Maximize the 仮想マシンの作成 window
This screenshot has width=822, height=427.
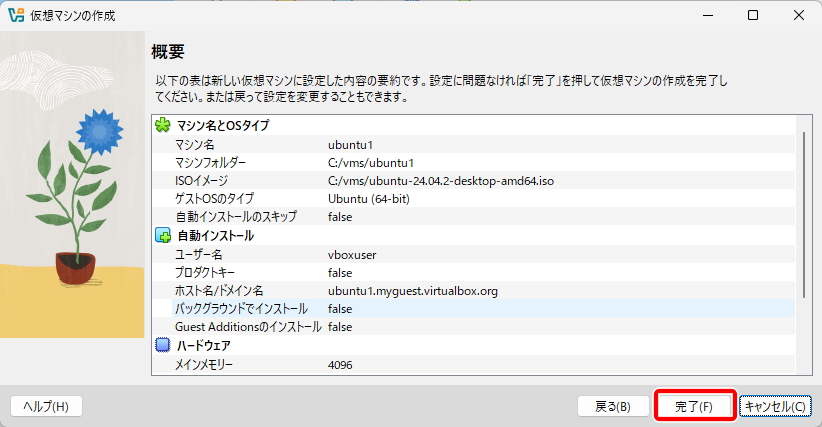point(753,15)
